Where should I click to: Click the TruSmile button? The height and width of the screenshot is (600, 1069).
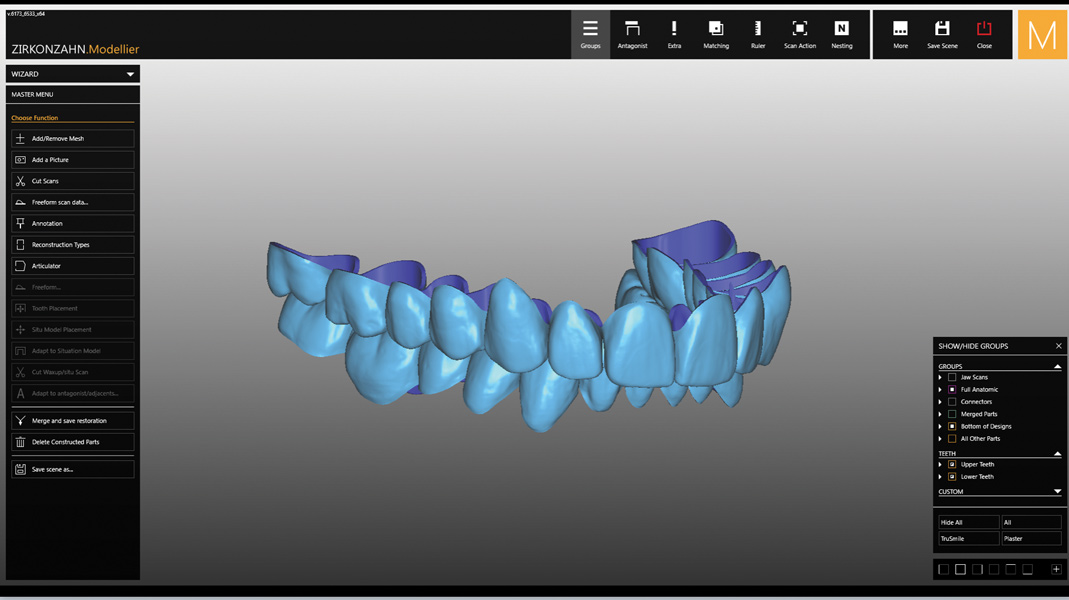pos(967,539)
